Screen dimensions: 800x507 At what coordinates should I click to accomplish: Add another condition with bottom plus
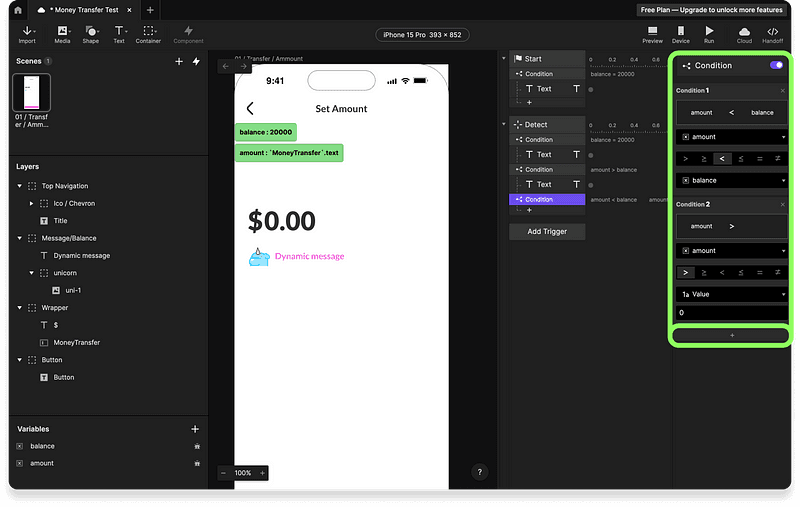coord(732,335)
